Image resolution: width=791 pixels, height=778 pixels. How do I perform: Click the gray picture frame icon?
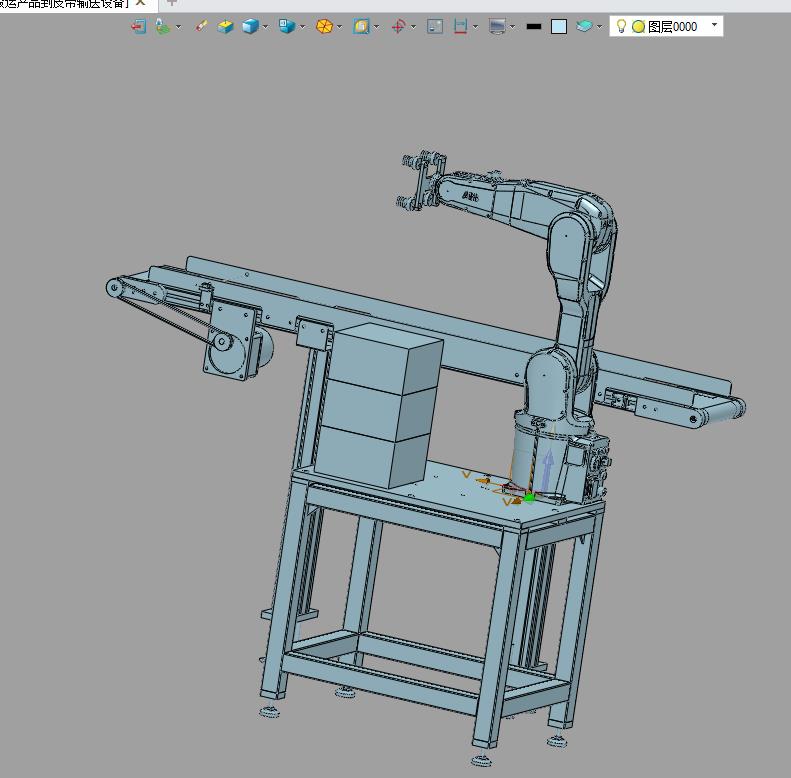click(x=435, y=26)
